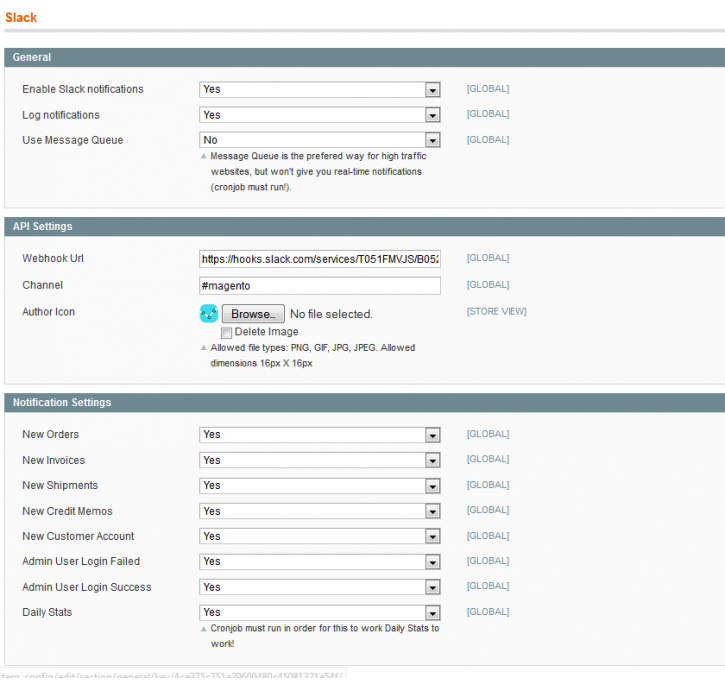The width and height of the screenshot is (725, 680).
Task: Open the New Invoices dropdown
Action: click(319, 460)
